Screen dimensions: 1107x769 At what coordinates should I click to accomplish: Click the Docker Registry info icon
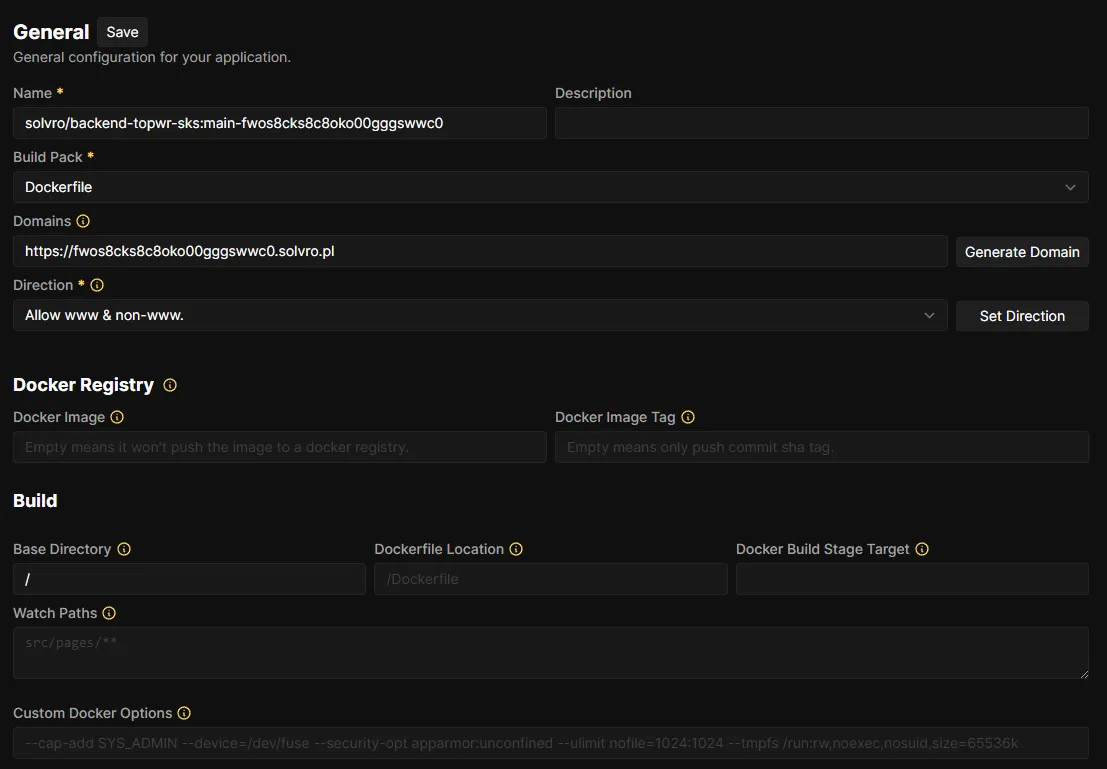tap(170, 385)
